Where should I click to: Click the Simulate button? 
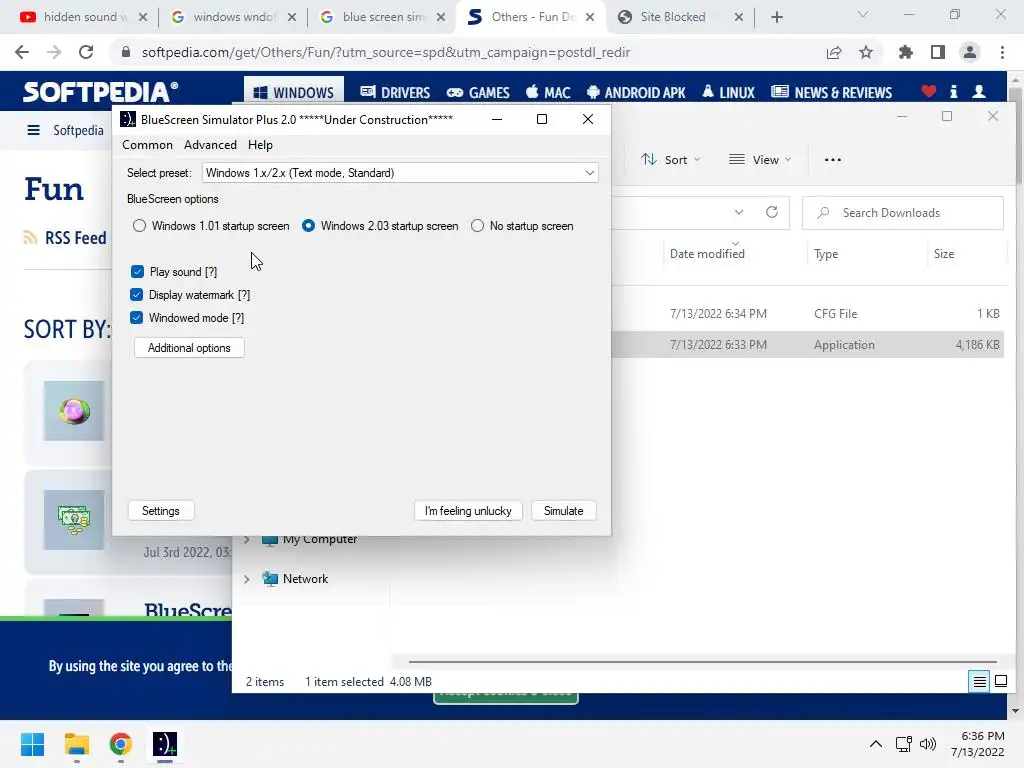click(564, 511)
